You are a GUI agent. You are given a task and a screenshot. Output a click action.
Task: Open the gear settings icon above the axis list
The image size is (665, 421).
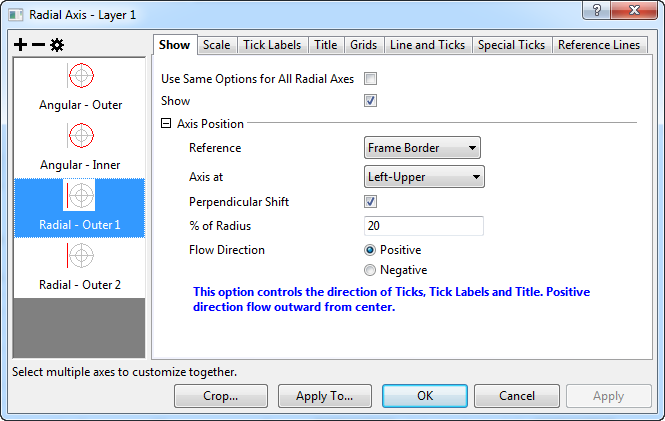(57, 45)
